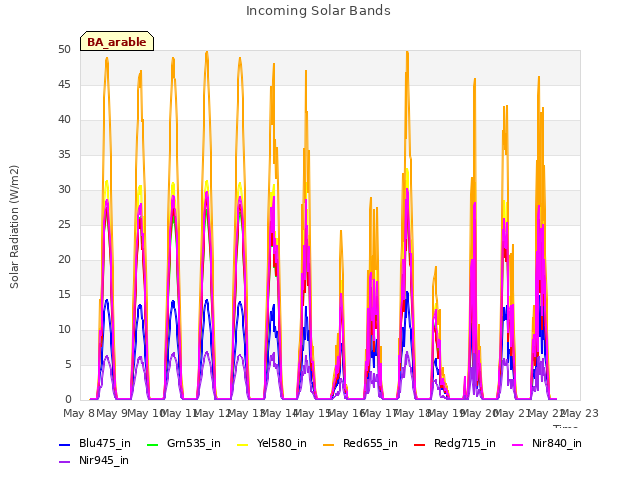Click the green Grn535_in legend swatch
This screenshot has height=480, width=640.
click(x=152, y=444)
